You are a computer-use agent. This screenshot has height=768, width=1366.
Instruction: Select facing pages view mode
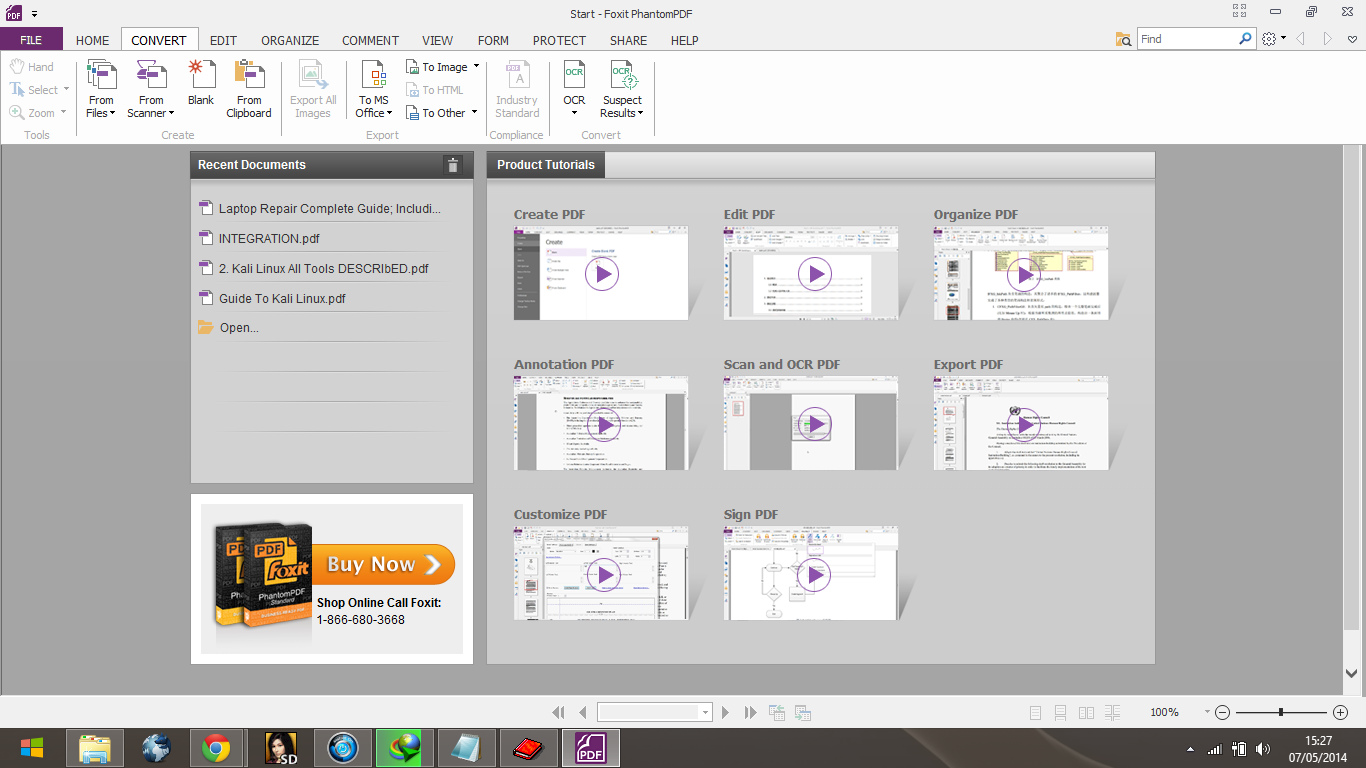1086,712
